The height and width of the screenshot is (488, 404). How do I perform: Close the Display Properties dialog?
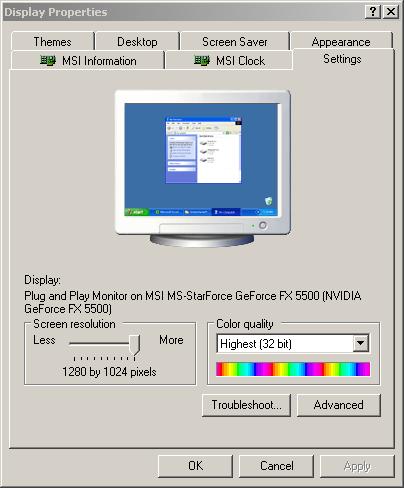tap(391, 12)
